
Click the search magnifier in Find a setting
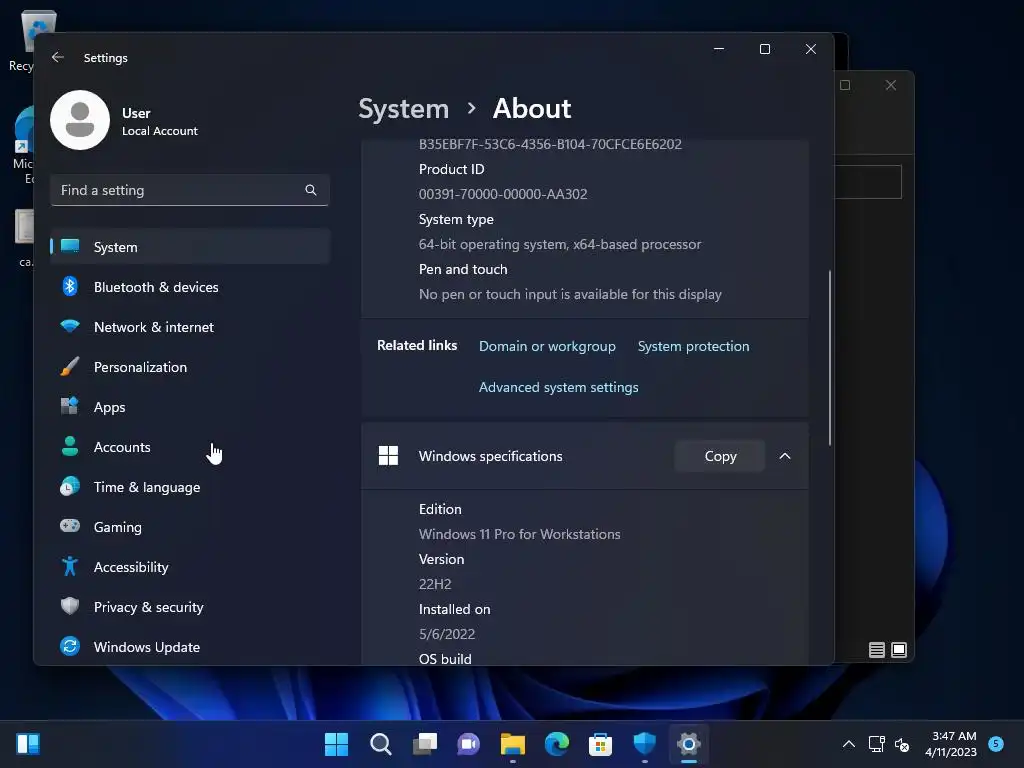coord(311,190)
